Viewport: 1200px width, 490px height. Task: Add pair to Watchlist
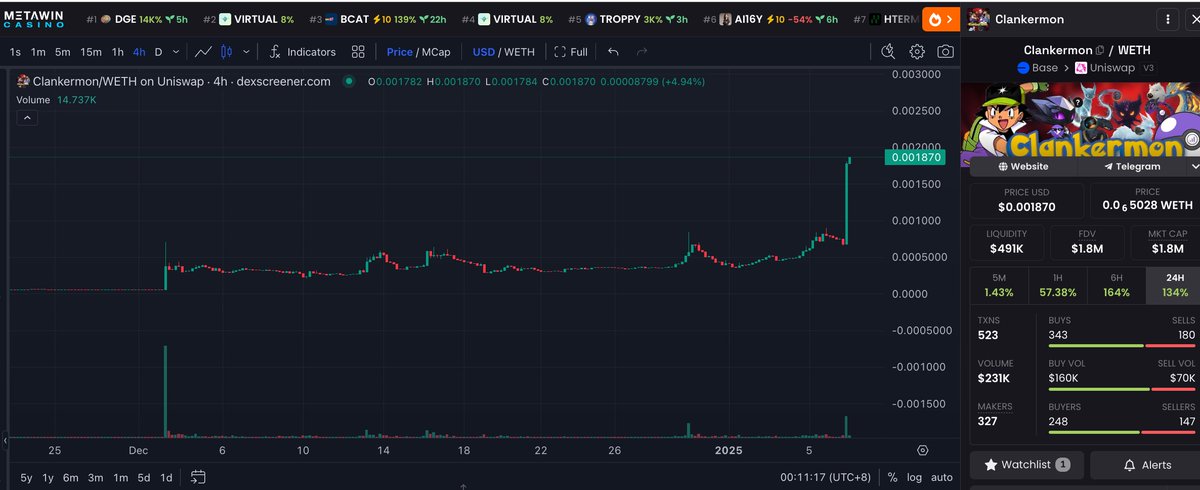[x=1027, y=465]
